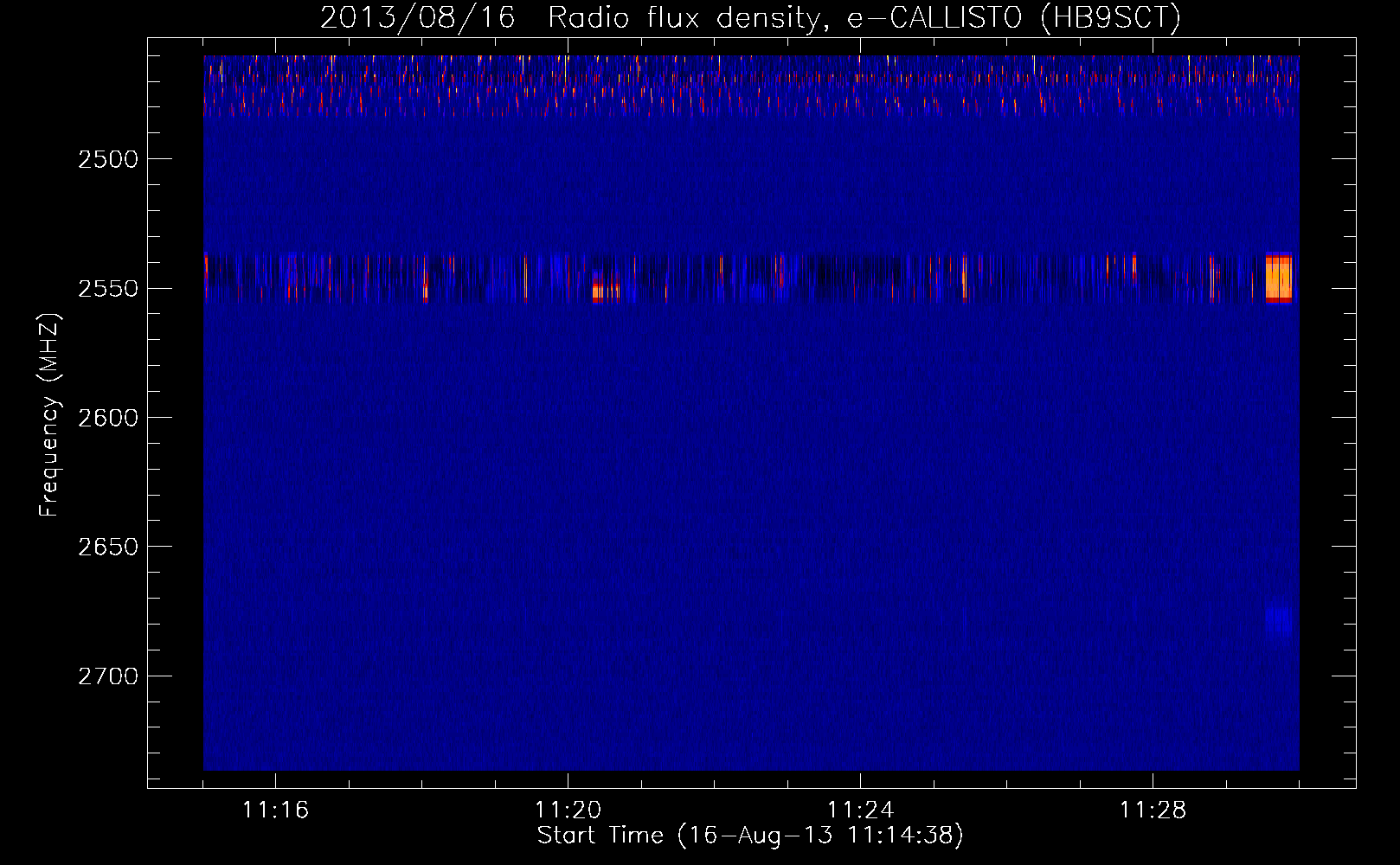Click the 11:16 time tick label
This screenshot has height=865, width=1400.
(x=275, y=811)
